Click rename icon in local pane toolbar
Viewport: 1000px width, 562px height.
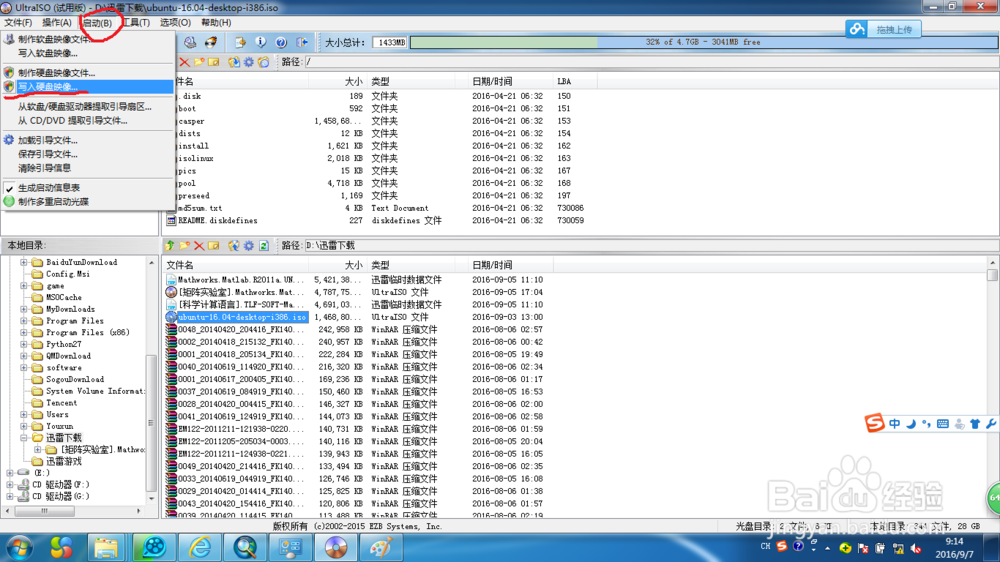click(x=214, y=246)
